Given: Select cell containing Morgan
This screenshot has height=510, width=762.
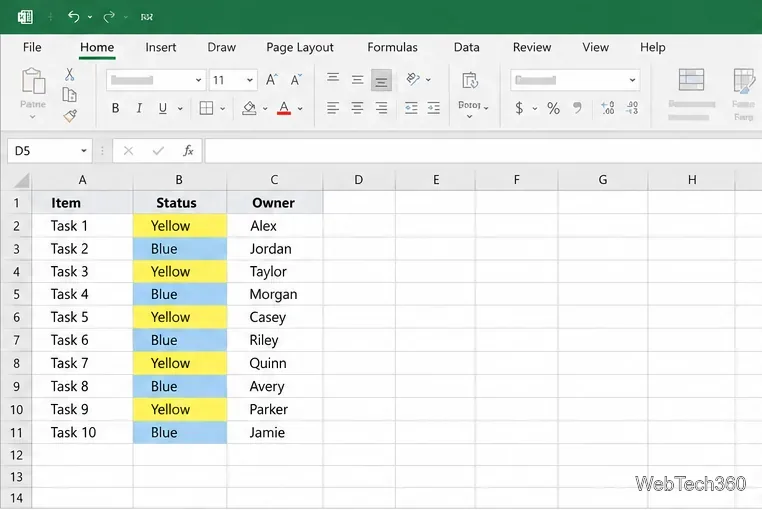Looking at the screenshot, I should [275, 295].
